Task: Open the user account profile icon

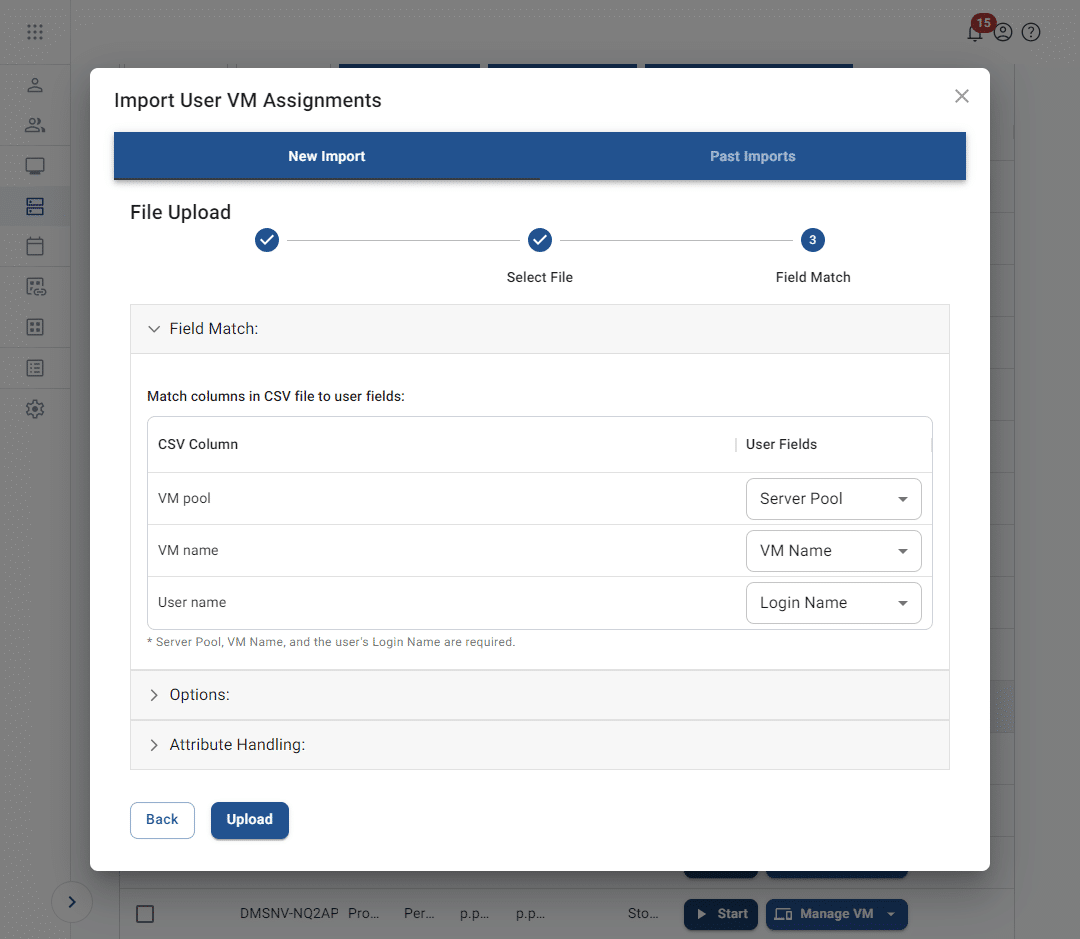Action: click(1003, 32)
